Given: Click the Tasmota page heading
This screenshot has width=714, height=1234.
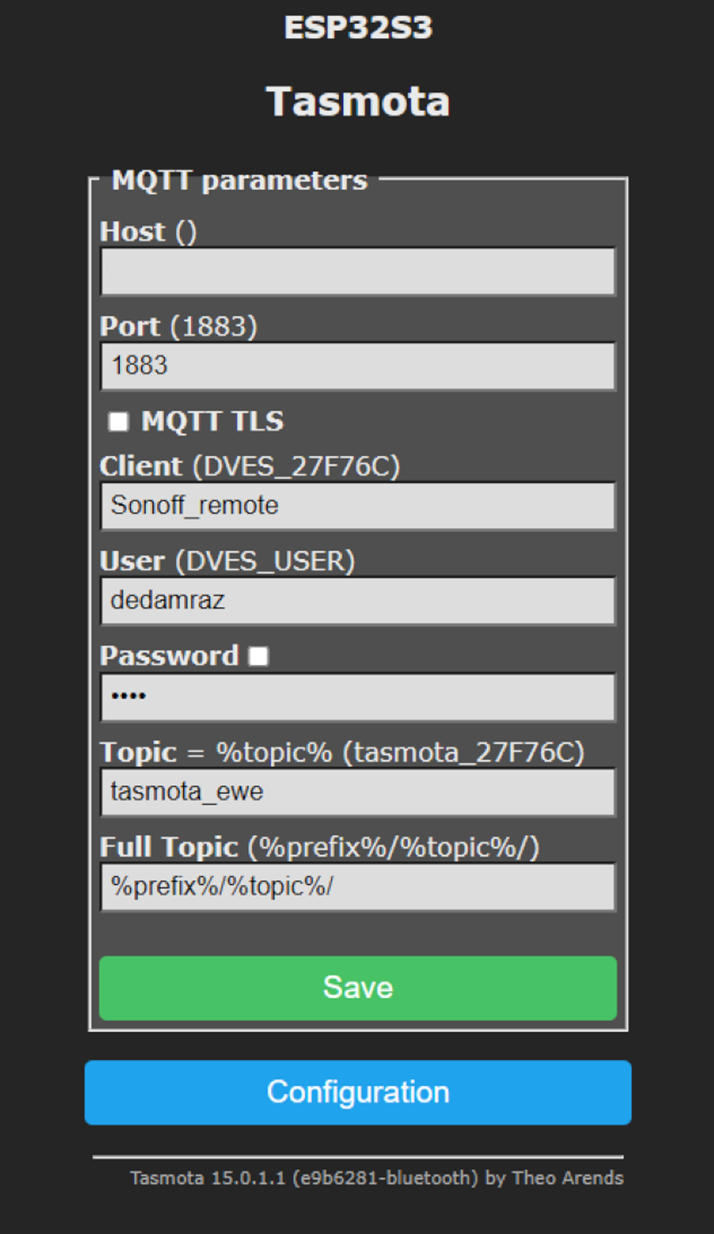Looking at the screenshot, I should pyautogui.click(x=358, y=102).
